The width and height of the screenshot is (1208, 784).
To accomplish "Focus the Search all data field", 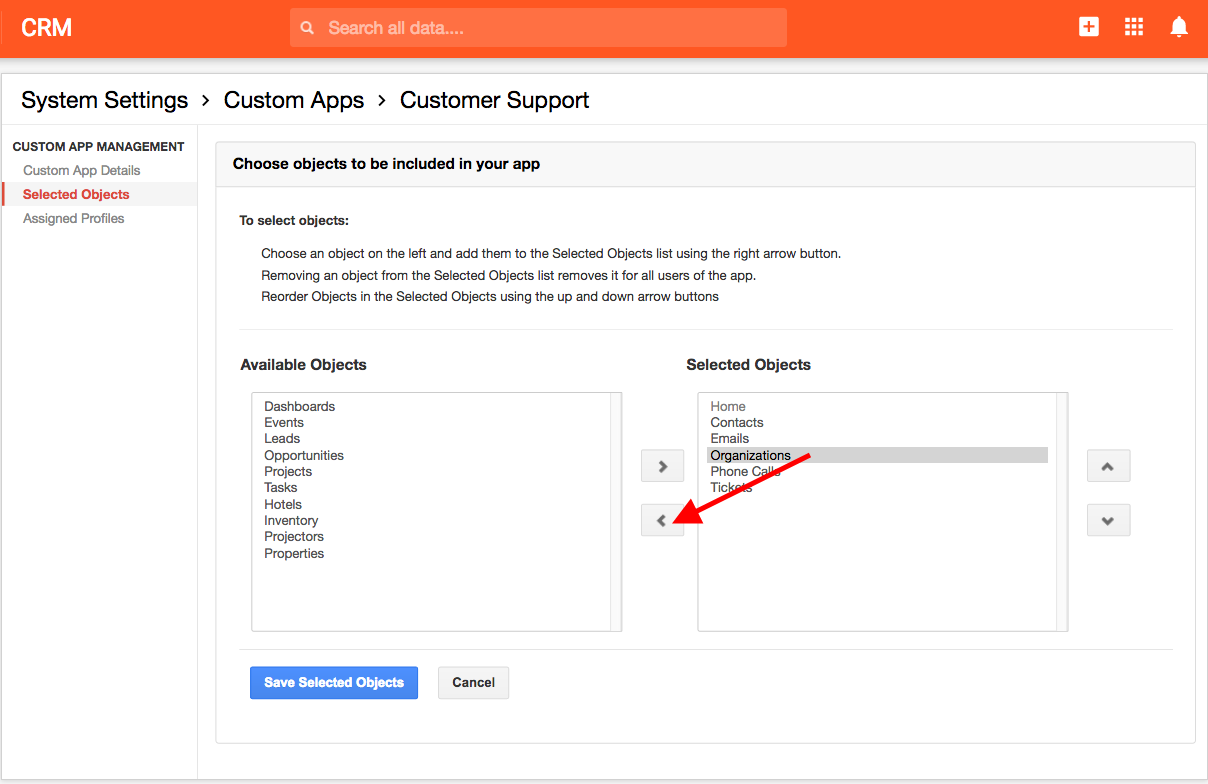I will pyautogui.click(x=538, y=28).
